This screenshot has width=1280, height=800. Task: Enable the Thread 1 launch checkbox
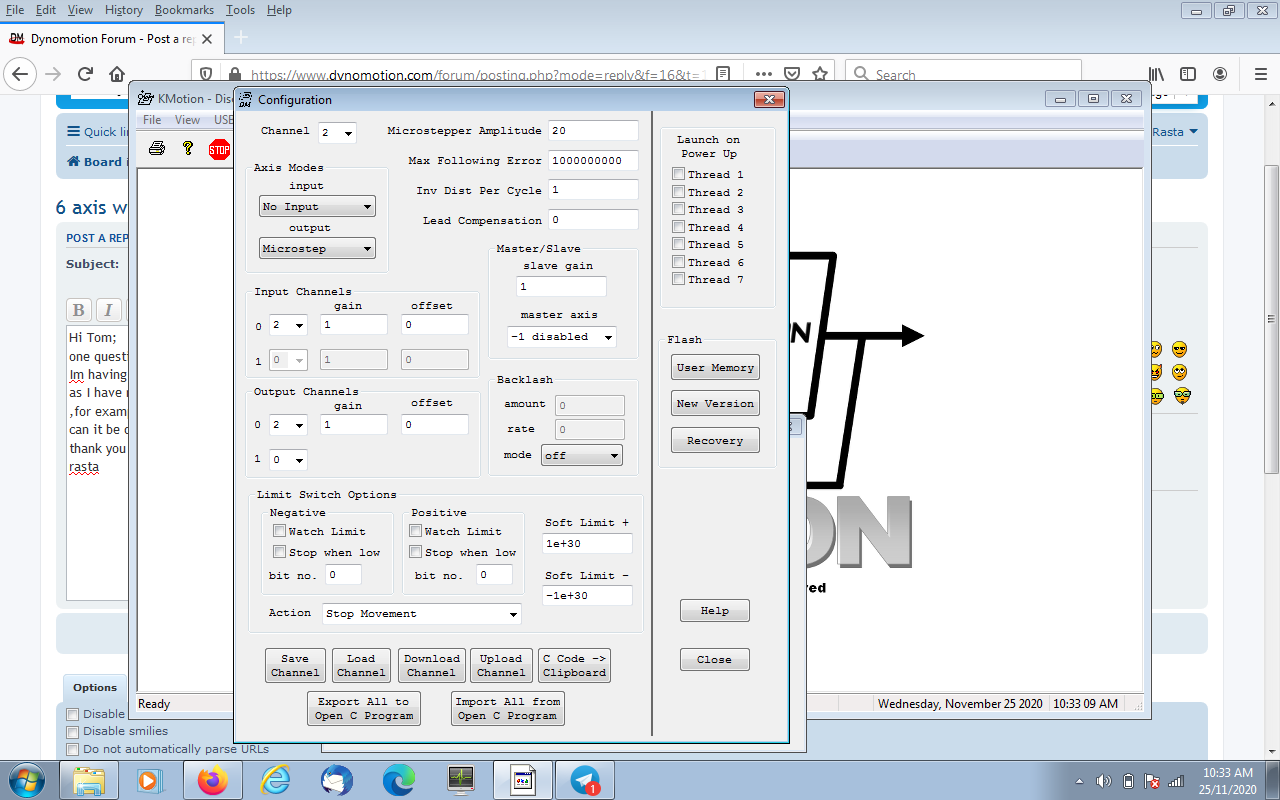click(679, 174)
